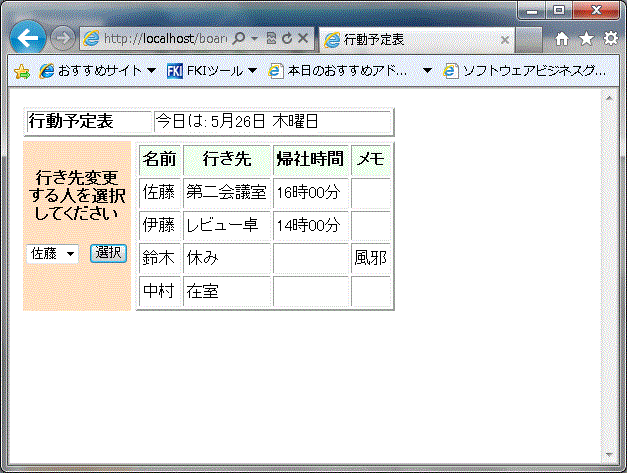Image resolution: width=627 pixels, height=473 pixels.
Task: Click the 帰社時間 column header
Action: (310, 159)
